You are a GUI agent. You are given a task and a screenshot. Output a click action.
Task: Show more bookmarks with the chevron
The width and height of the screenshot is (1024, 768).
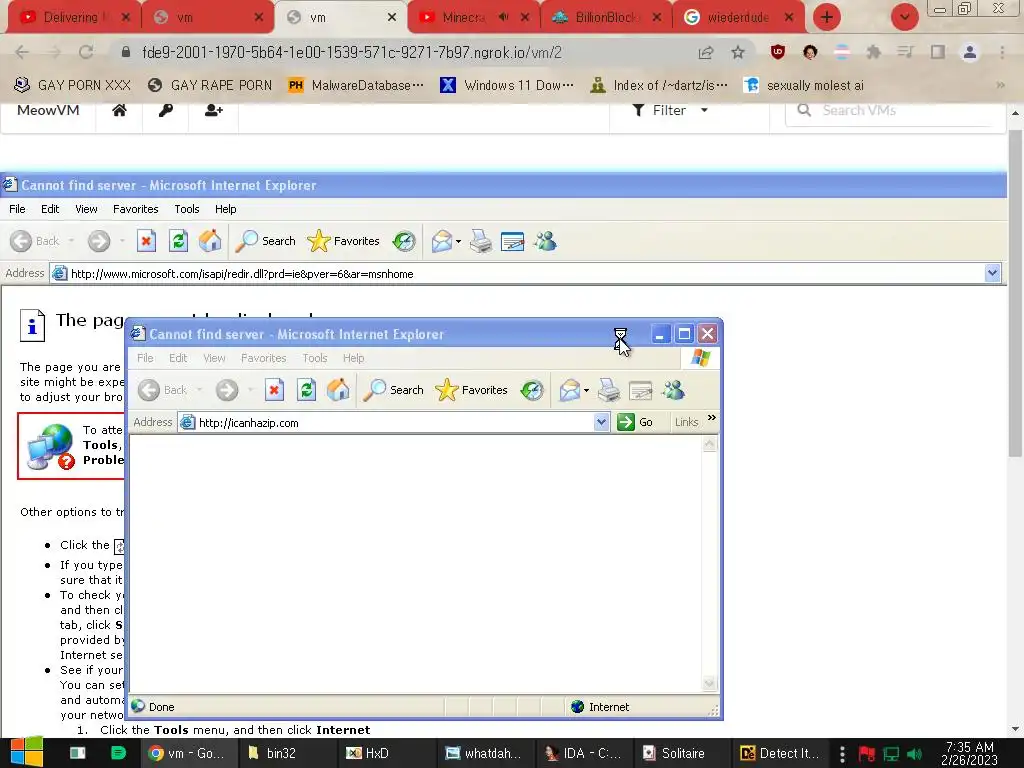[x=1000, y=86]
